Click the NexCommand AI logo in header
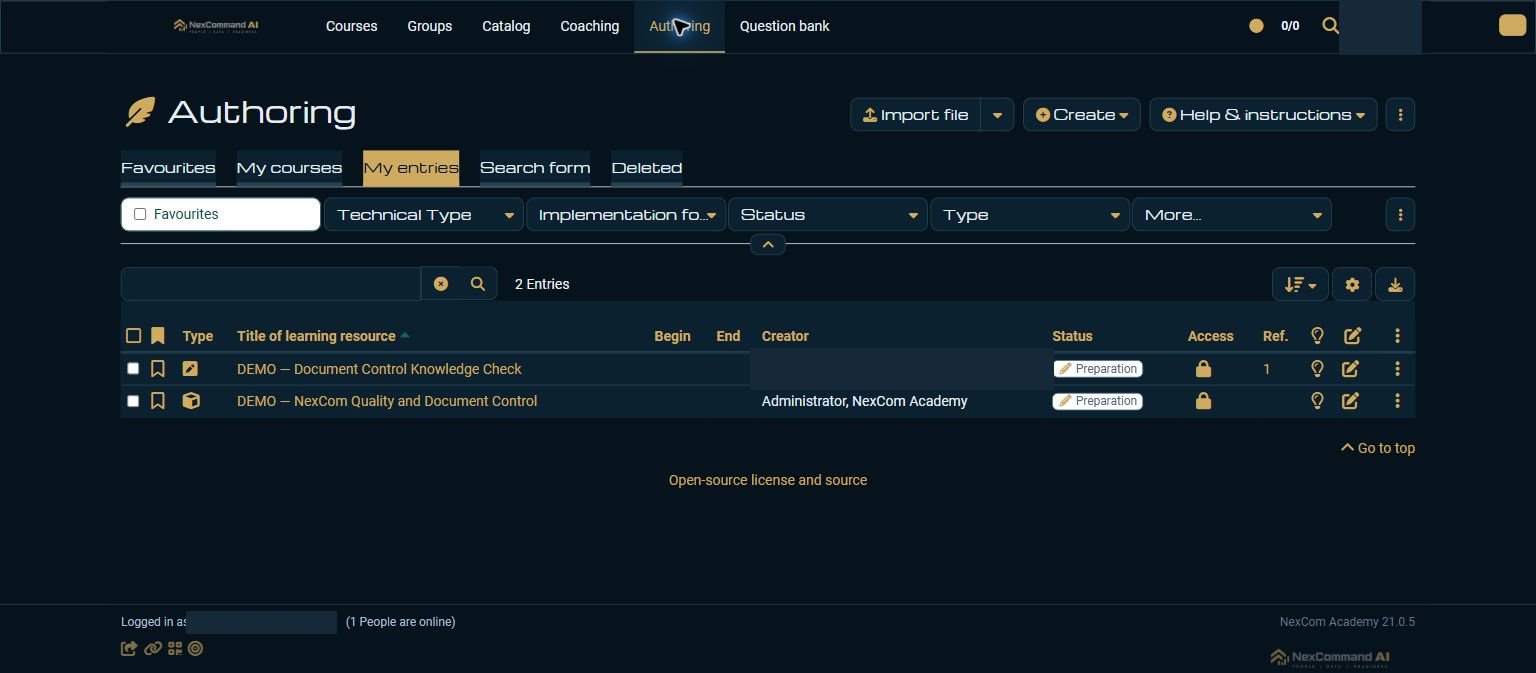Screen dimensions: 1536x673 pyautogui.click(x=216, y=26)
